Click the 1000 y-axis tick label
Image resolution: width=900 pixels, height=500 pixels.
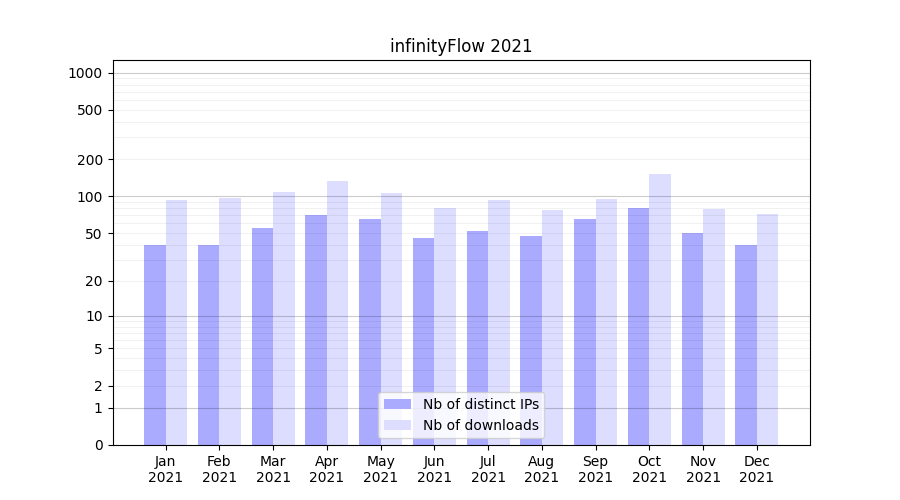click(x=84, y=73)
